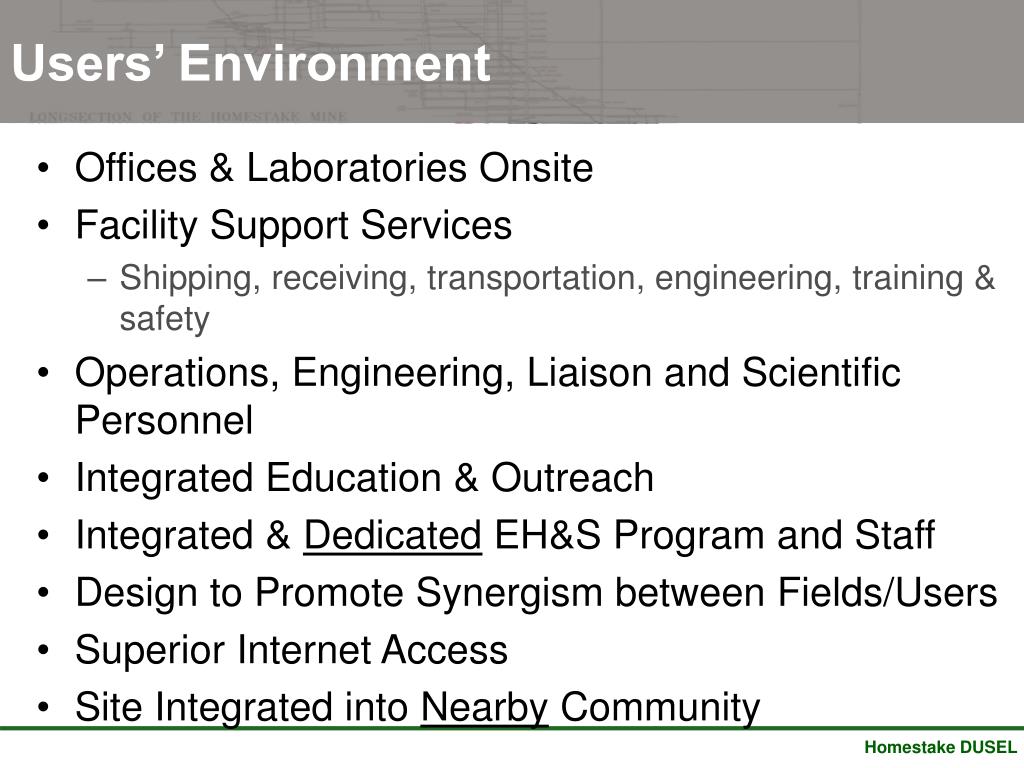The height and width of the screenshot is (768, 1024).
Task: Click the Users' Environment slide title
Action: pyautogui.click(x=251, y=63)
